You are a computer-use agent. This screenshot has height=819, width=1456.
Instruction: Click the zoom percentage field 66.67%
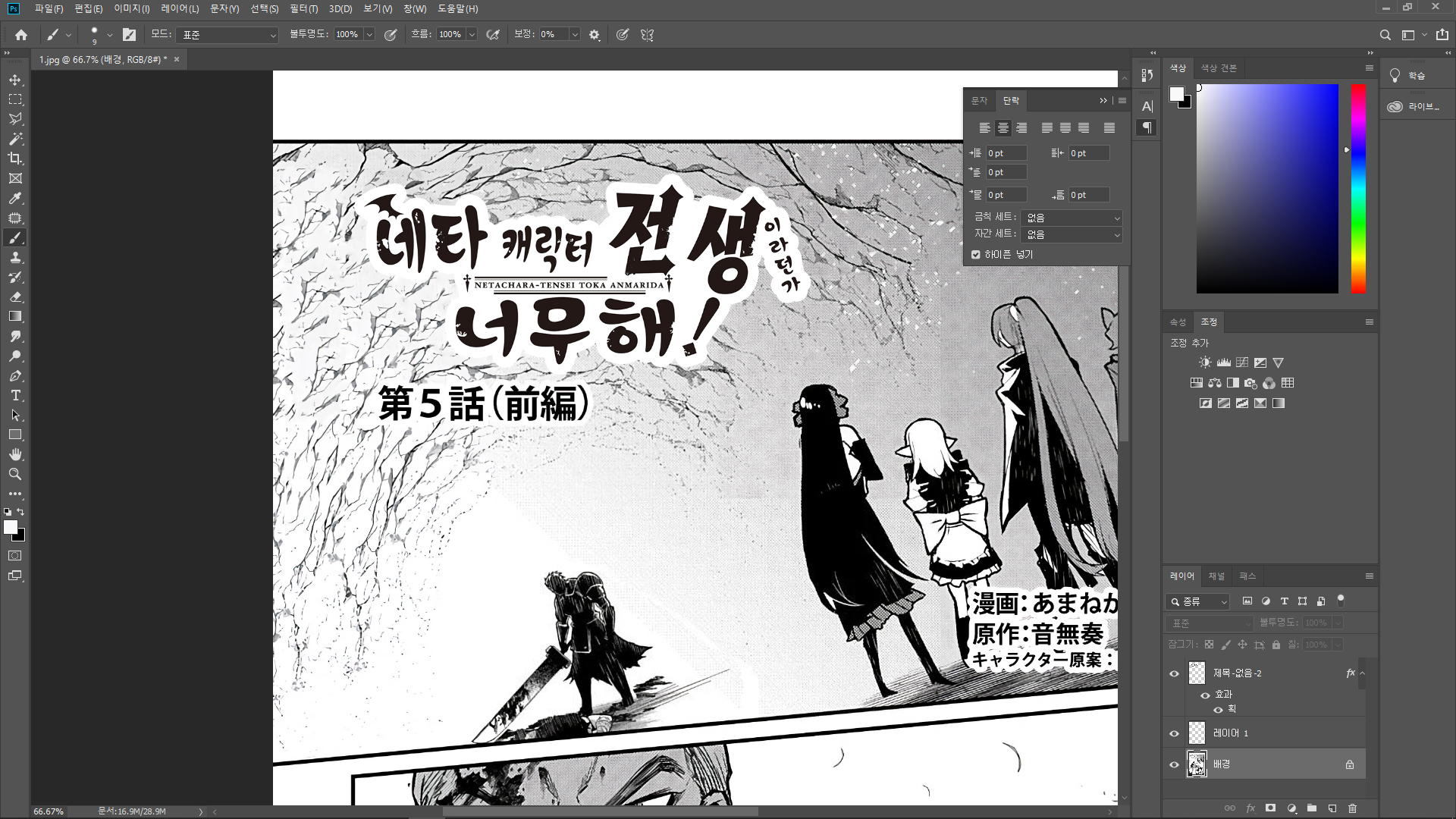[x=49, y=811]
